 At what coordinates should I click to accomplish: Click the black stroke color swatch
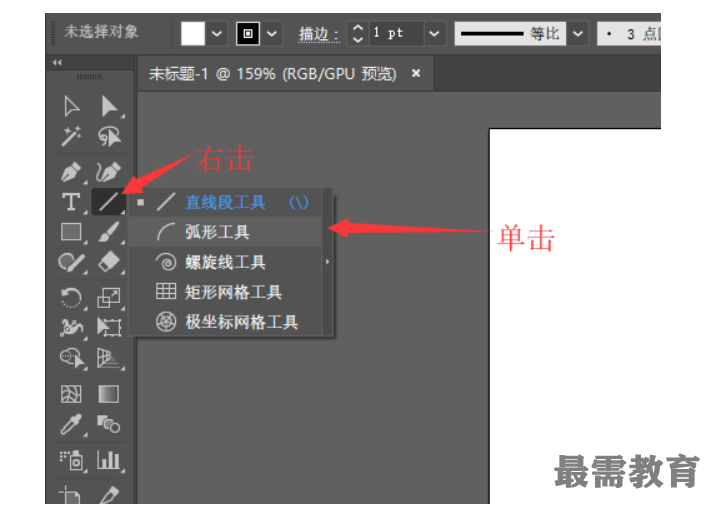[248, 33]
